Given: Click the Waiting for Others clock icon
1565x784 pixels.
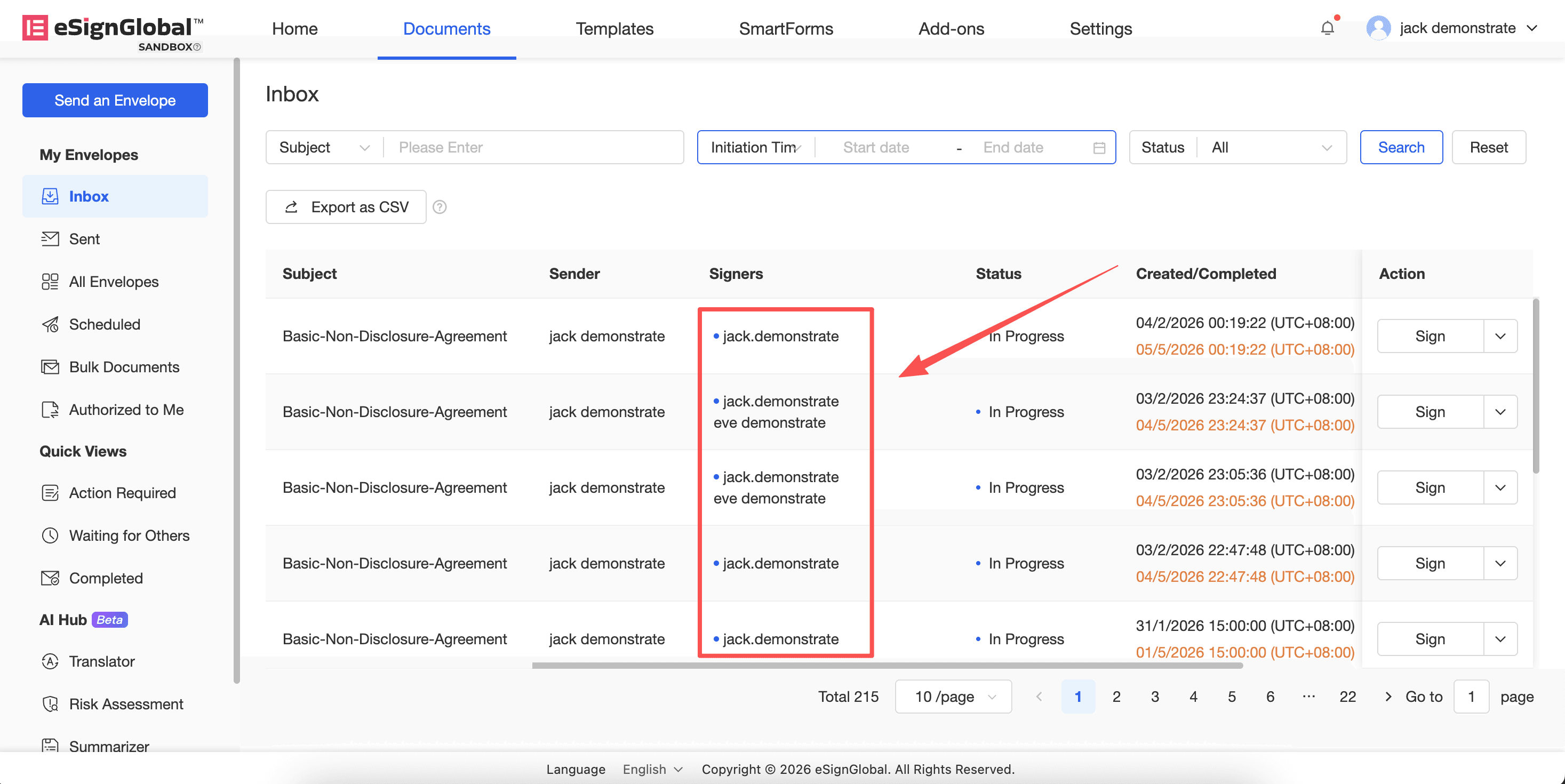Looking at the screenshot, I should pos(50,535).
